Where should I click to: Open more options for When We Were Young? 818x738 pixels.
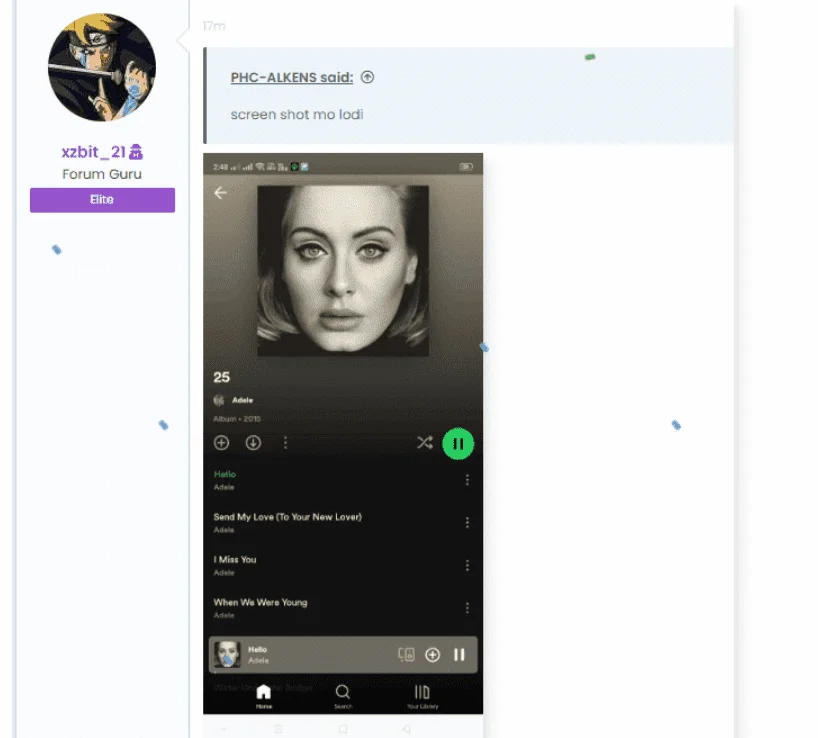coord(467,608)
